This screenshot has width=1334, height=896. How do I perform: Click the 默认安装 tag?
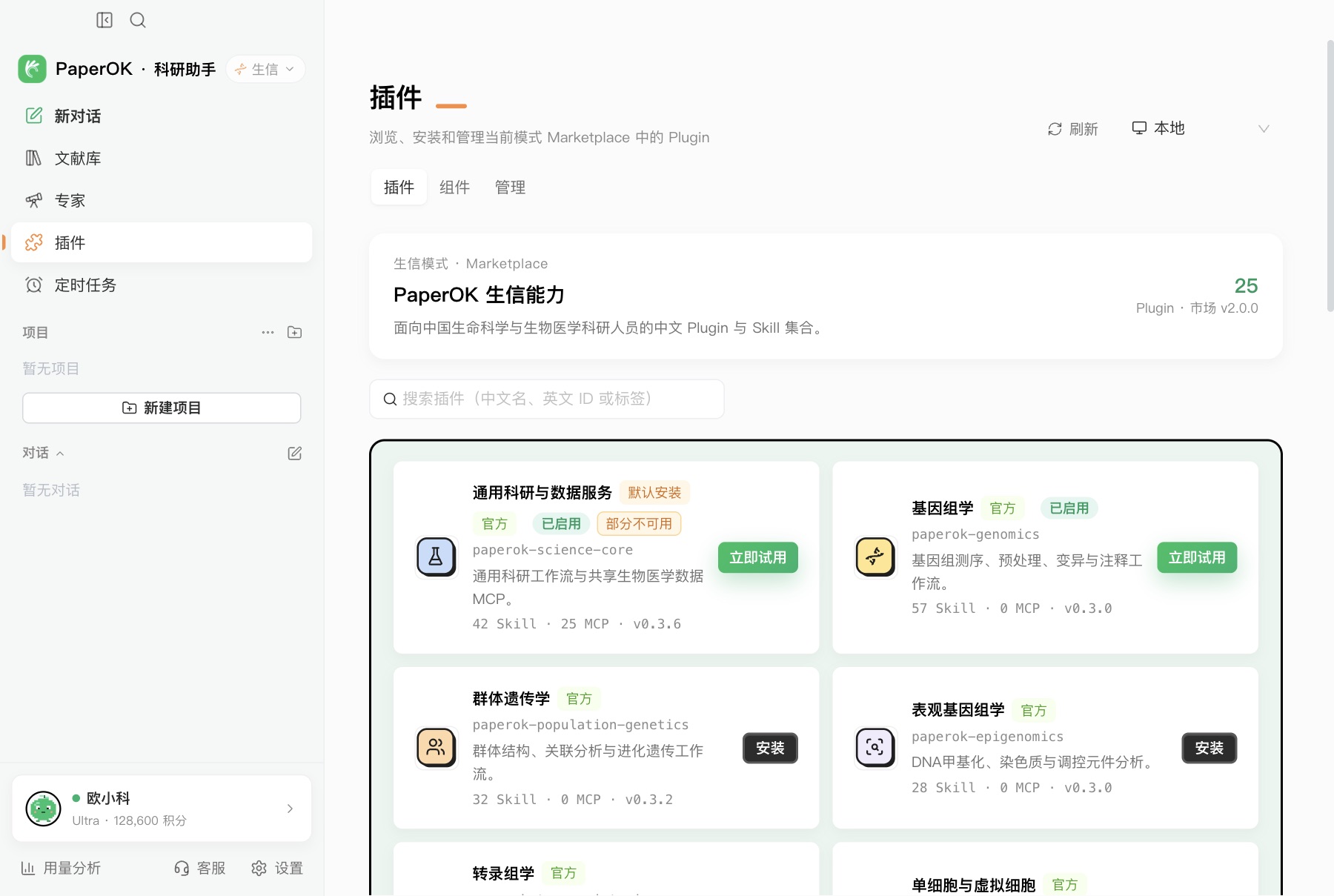point(654,493)
